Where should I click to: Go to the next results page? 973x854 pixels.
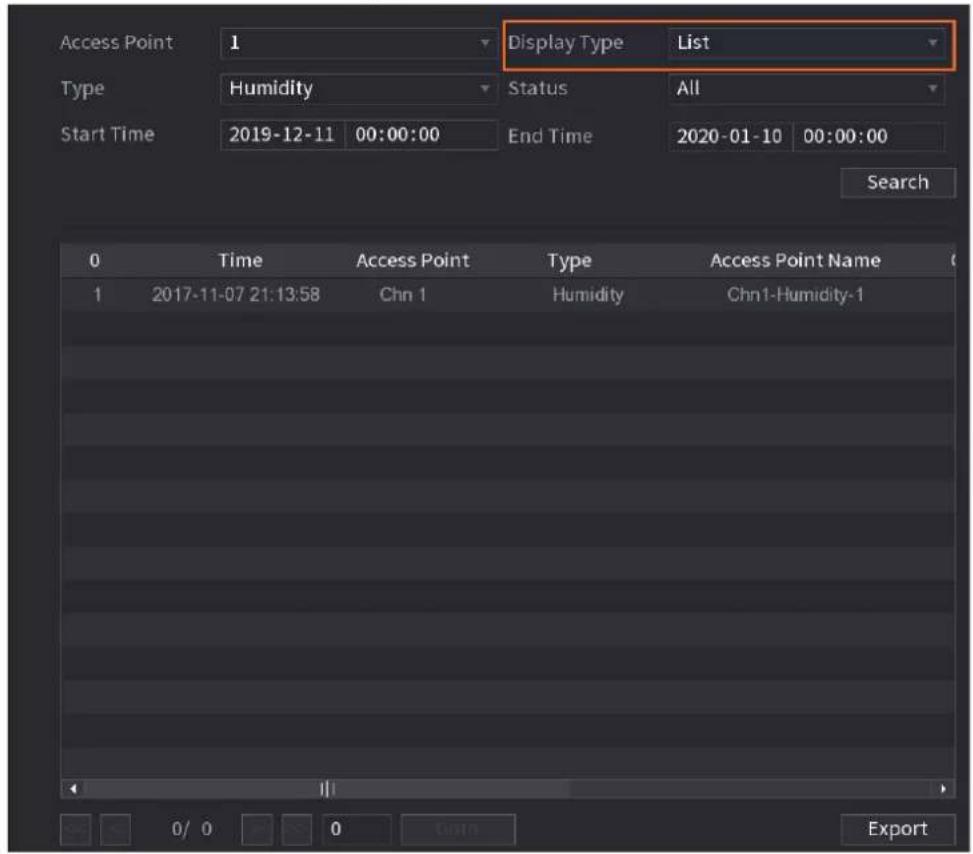tap(257, 829)
